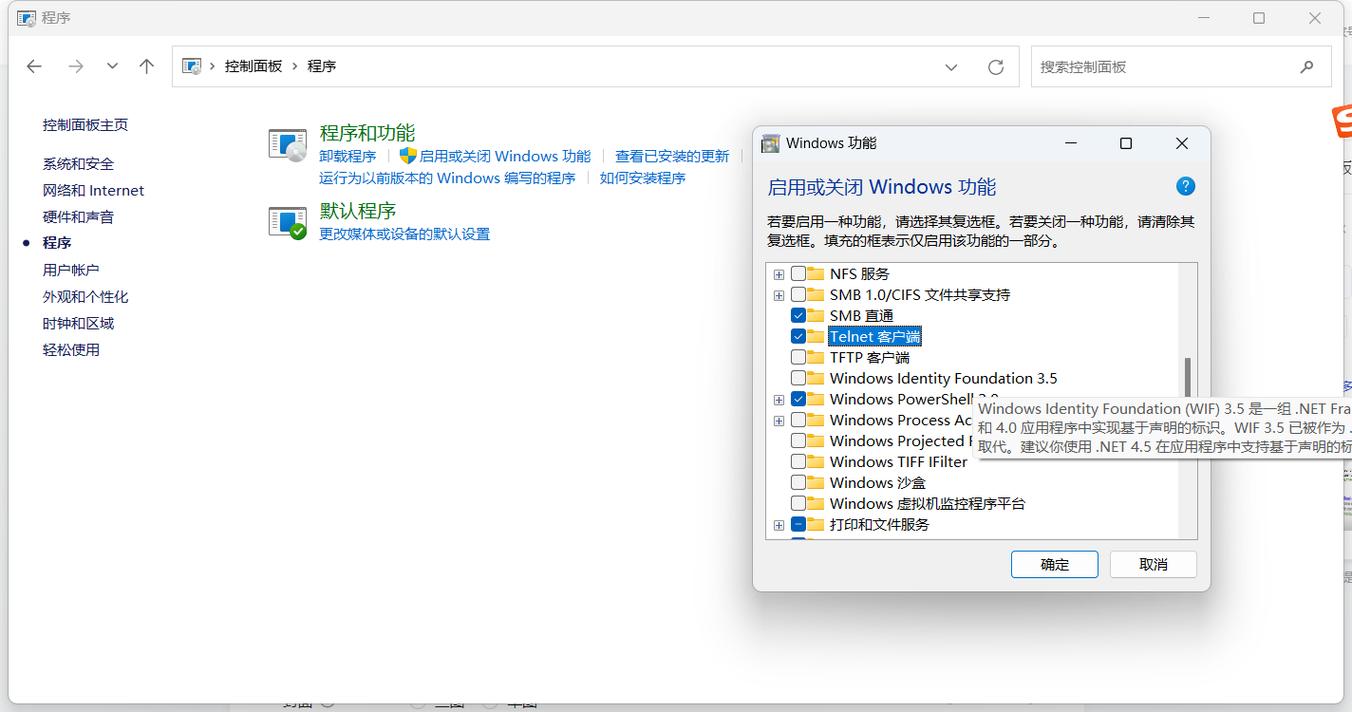Click the Windows TIFF IFilter folder icon
Image resolution: width=1352 pixels, height=712 pixels.
[815, 461]
